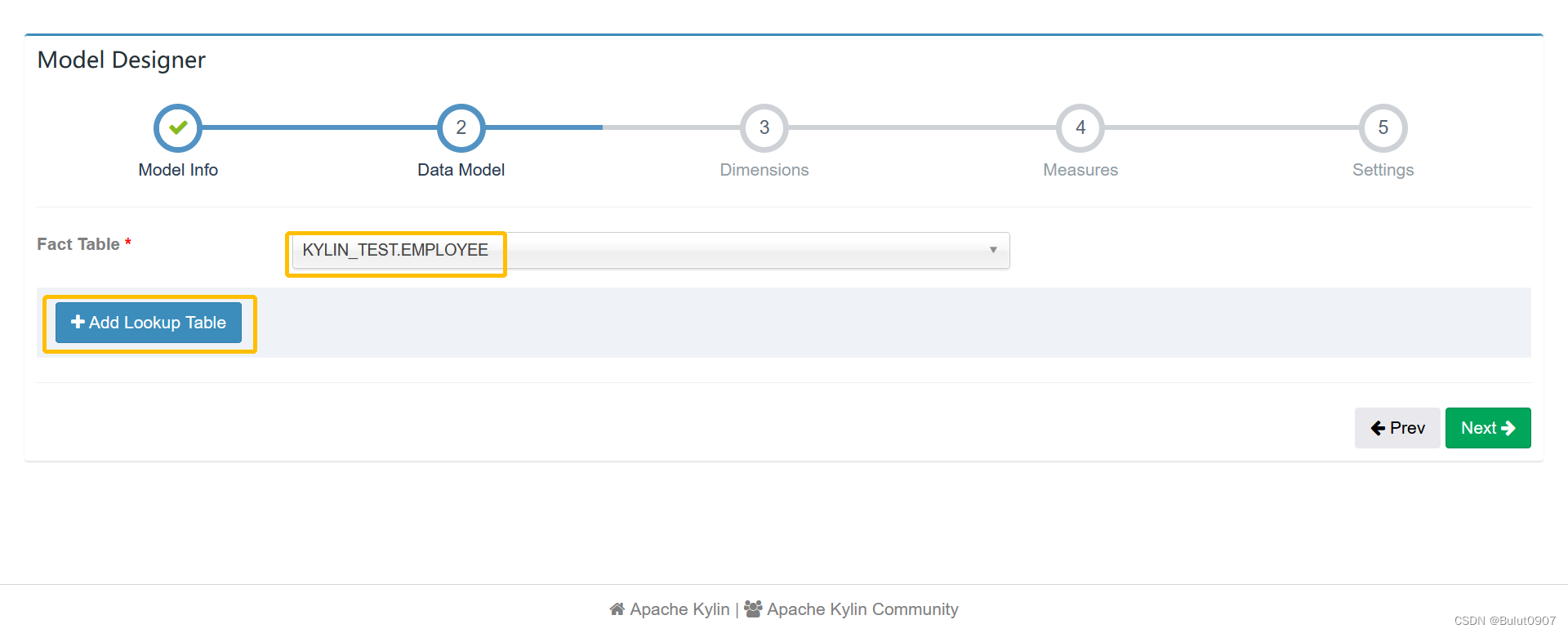The height and width of the screenshot is (633, 1568).
Task: Click the Apache Kylin Community people icon
Action: [753, 609]
